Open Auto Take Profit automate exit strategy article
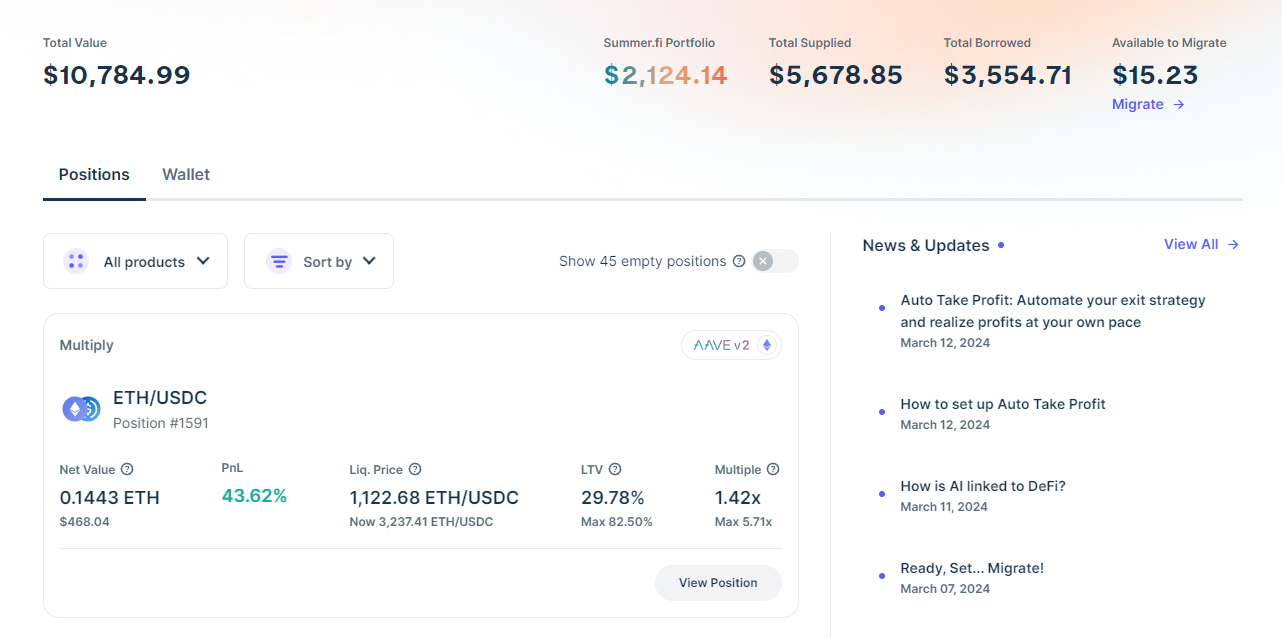The image size is (1282, 638). [x=1053, y=311]
